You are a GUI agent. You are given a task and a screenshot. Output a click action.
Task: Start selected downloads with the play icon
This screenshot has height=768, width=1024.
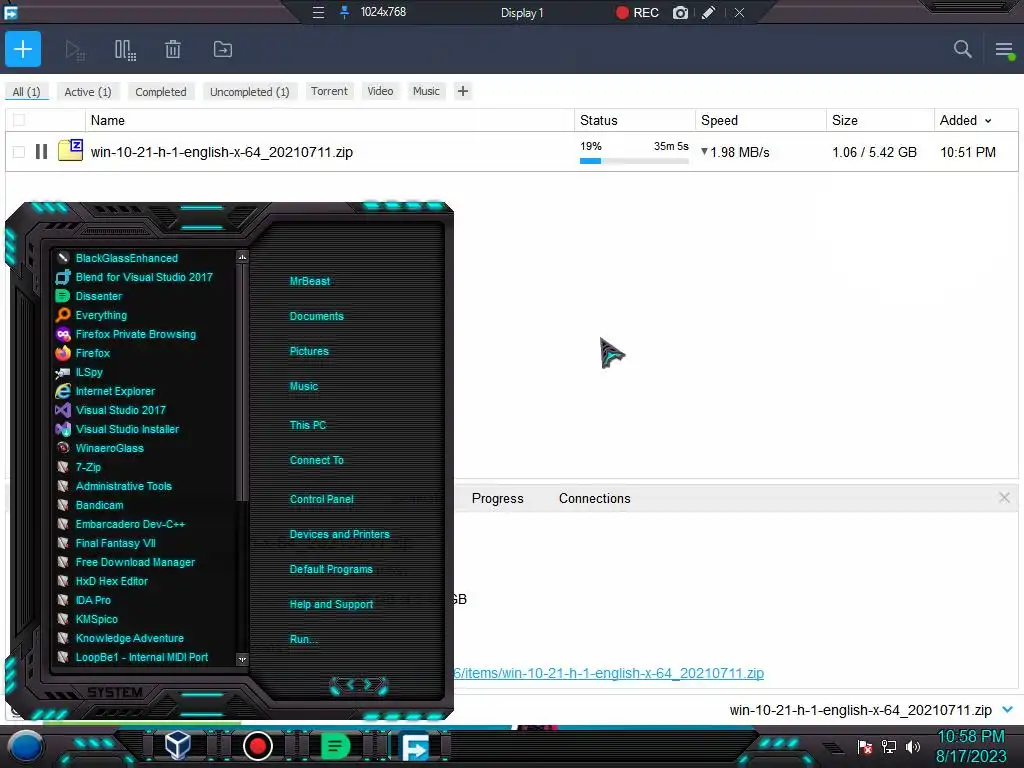75,50
